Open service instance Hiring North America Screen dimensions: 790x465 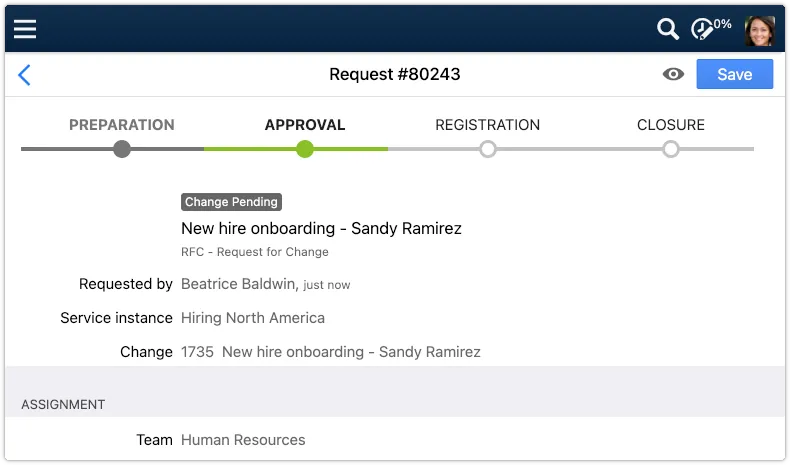click(x=253, y=318)
